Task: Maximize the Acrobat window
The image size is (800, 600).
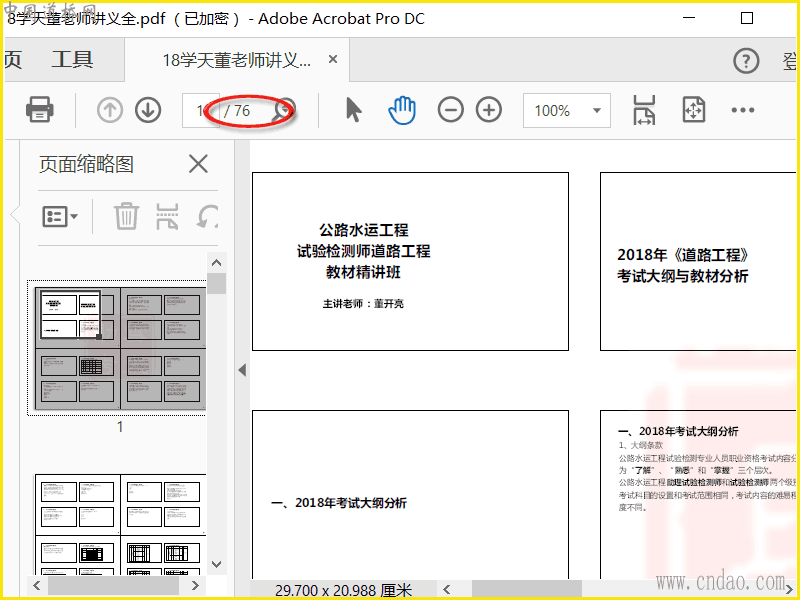Action: [x=747, y=18]
